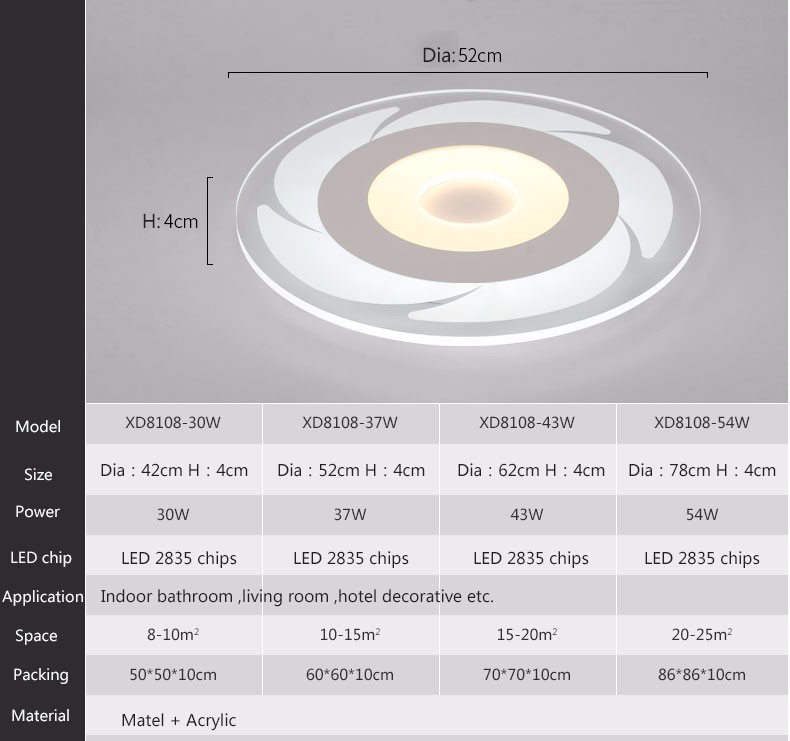The image size is (790, 741).
Task: Click 'LED 2835 chips' under XD8108-30W
Action: click(179, 558)
